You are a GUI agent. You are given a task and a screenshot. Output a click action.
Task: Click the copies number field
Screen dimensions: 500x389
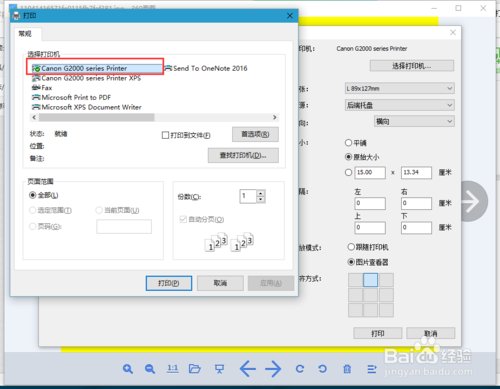(248, 196)
